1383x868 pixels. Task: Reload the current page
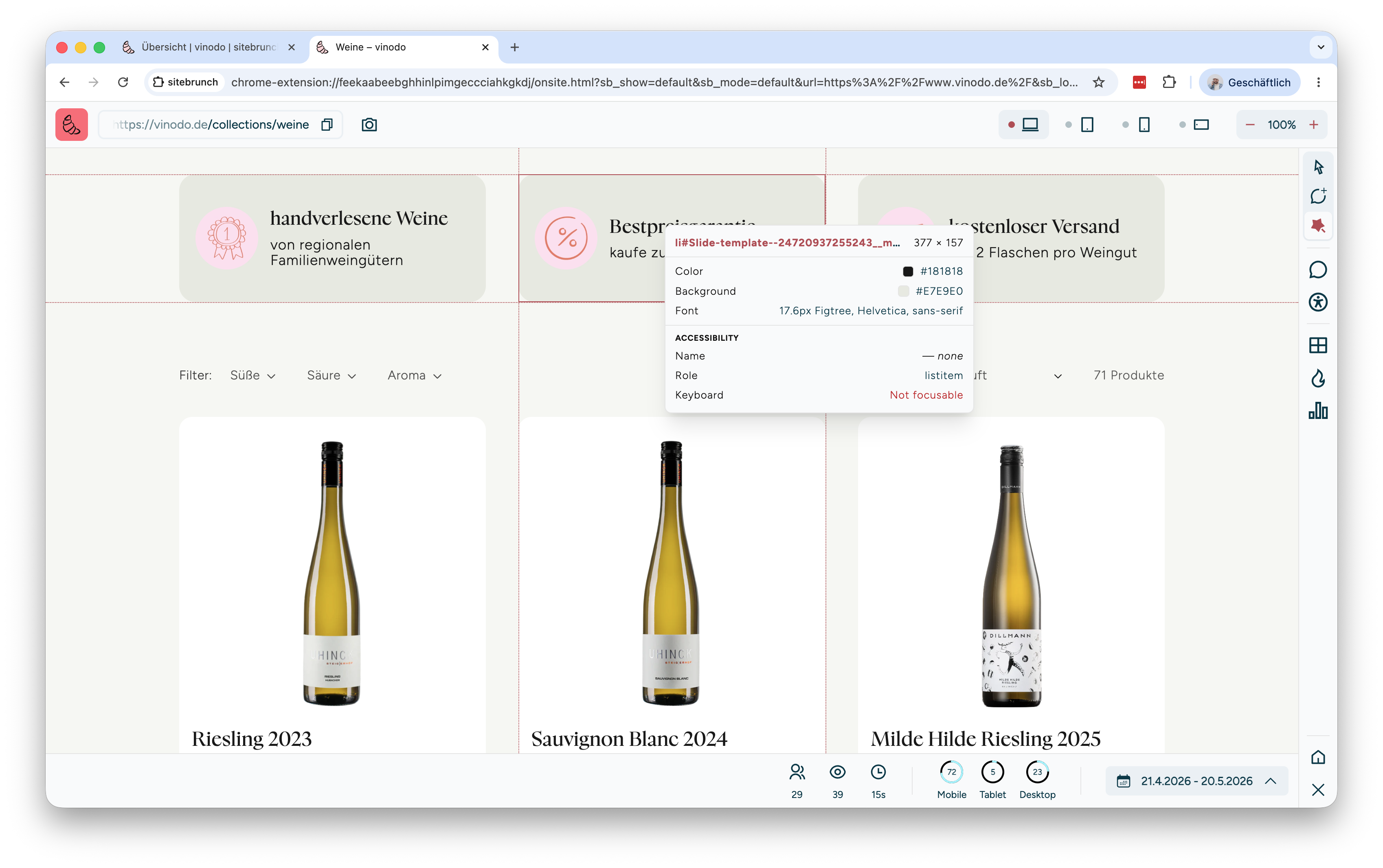point(123,82)
